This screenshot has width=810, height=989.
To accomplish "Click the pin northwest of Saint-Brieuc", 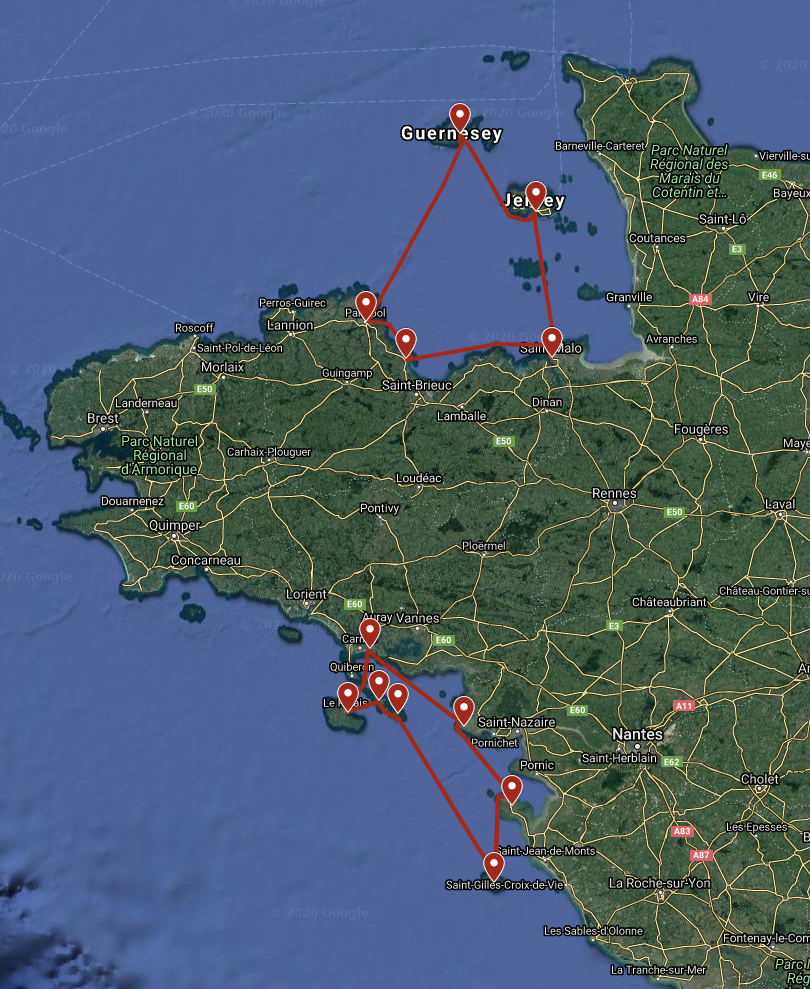I will 406,343.
